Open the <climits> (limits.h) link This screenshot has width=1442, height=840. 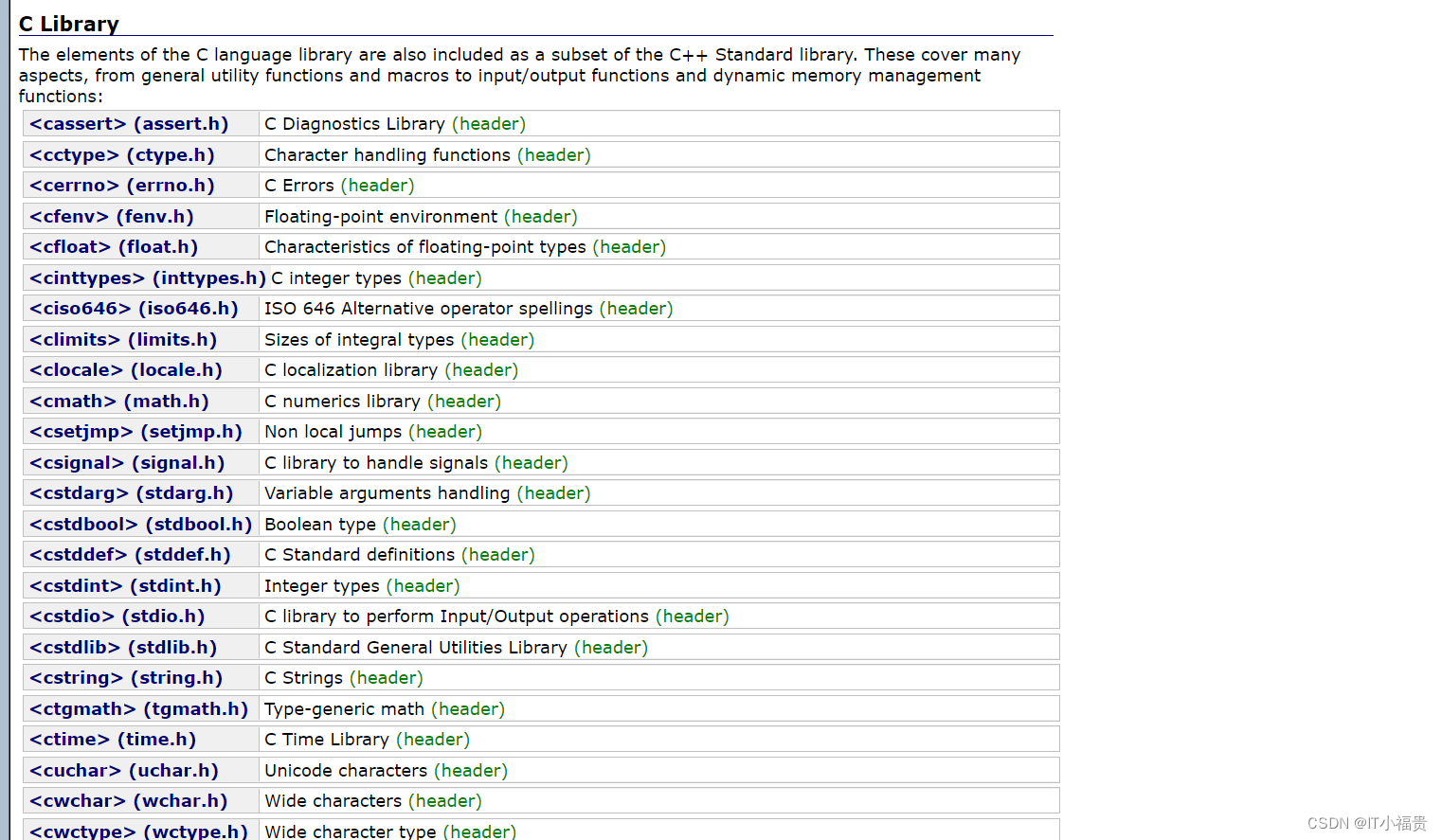[x=123, y=339]
